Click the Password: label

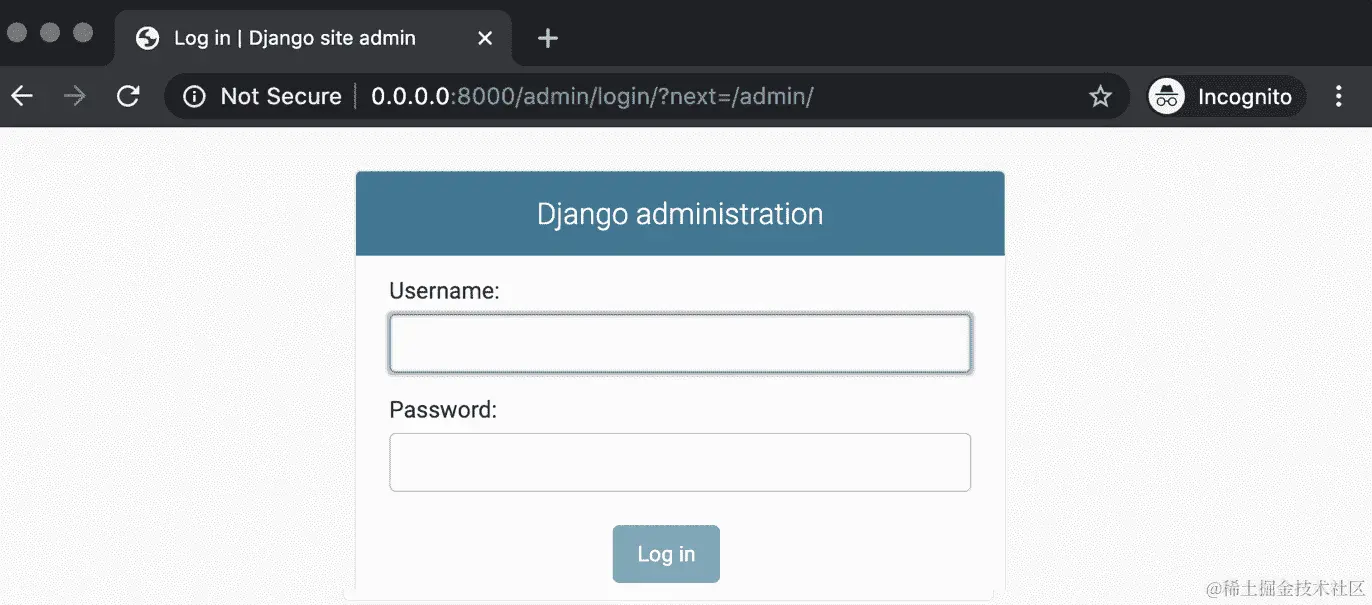pos(443,410)
